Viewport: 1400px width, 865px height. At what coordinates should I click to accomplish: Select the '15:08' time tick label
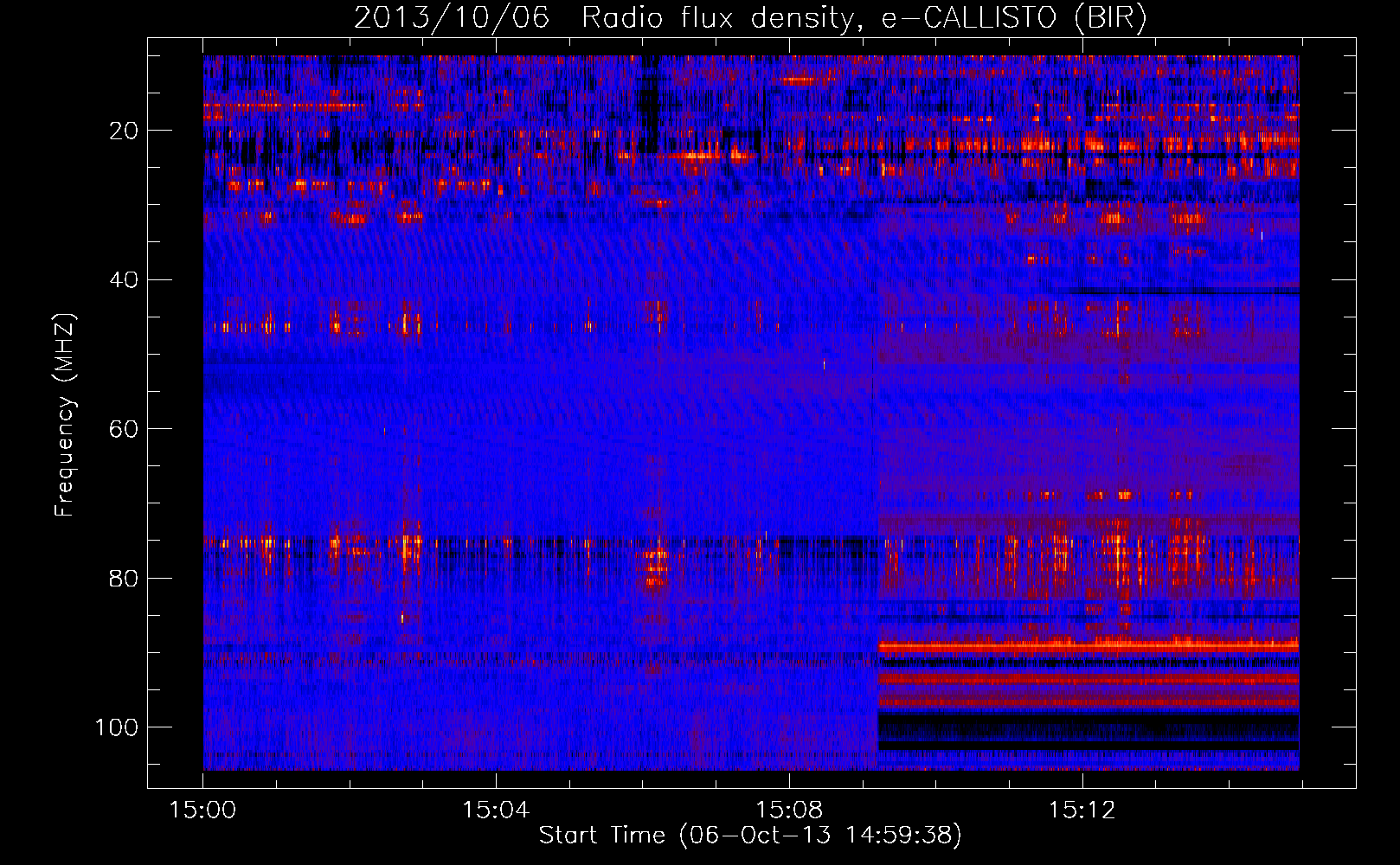tap(789, 810)
